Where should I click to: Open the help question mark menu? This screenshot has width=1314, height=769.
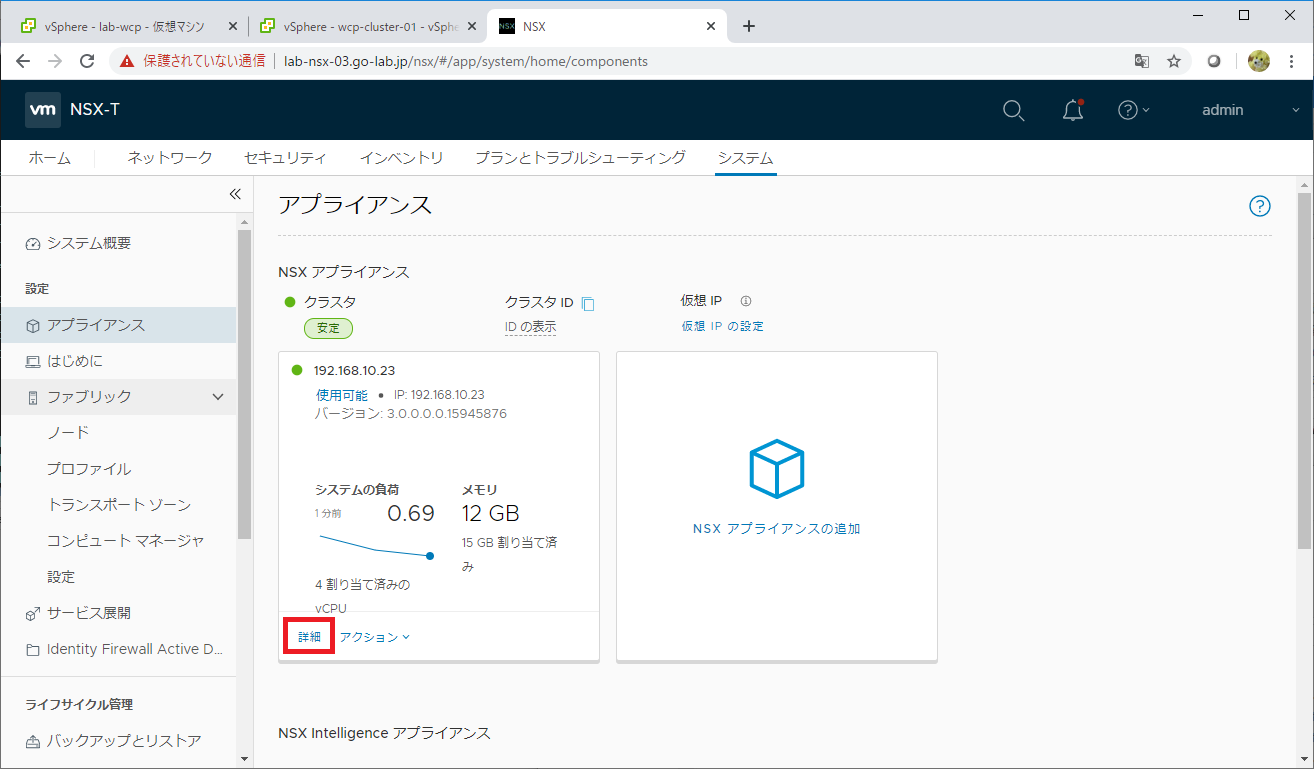(1133, 110)
